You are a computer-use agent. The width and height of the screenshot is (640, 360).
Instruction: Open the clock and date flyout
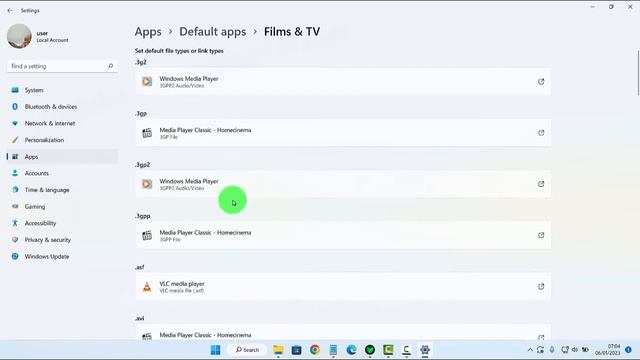click(607, 350)
